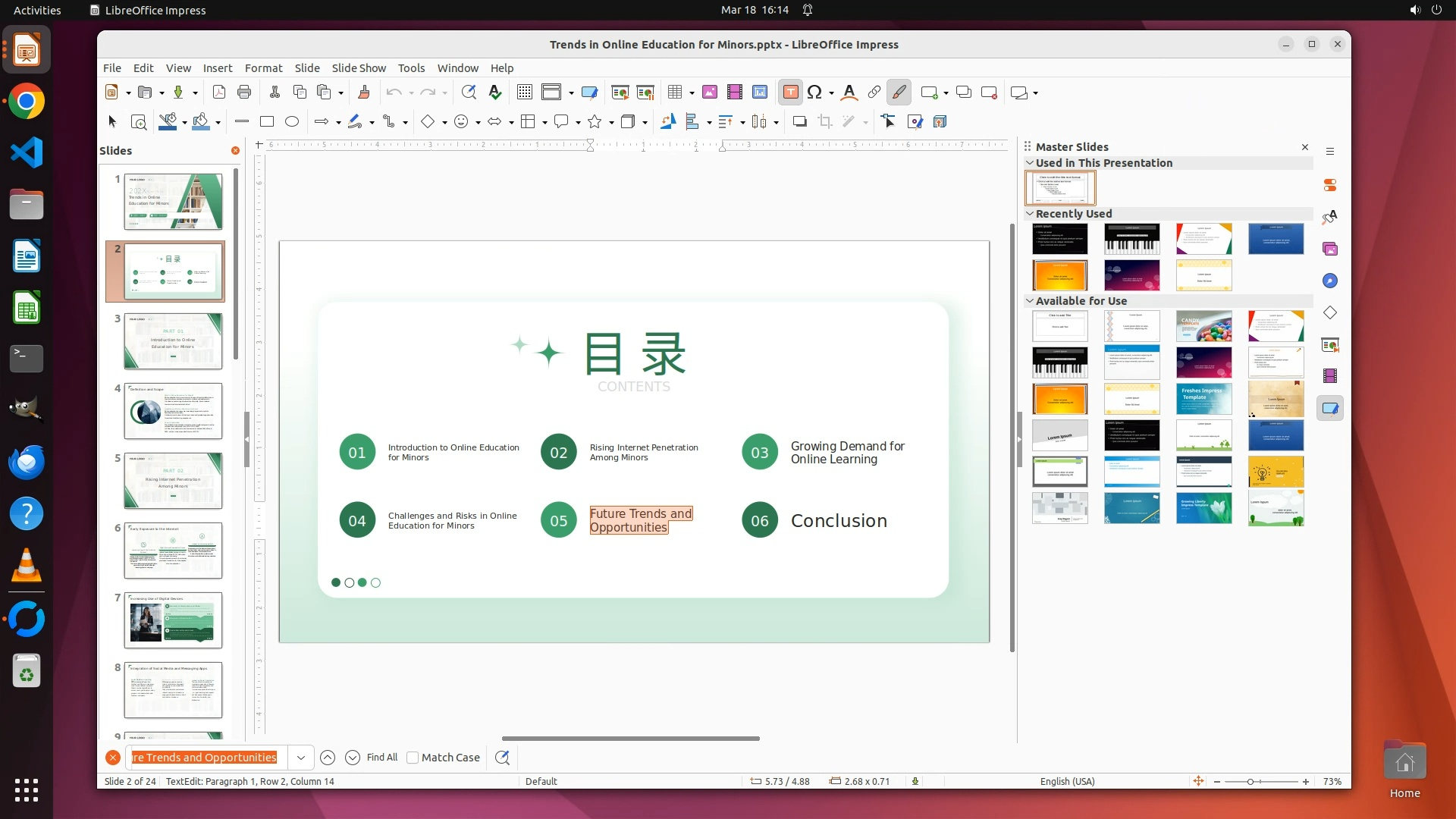Toggle Show Draw Functions pencil icon
Viewport: 1456px width, 819px height.
tap(899, 93)
